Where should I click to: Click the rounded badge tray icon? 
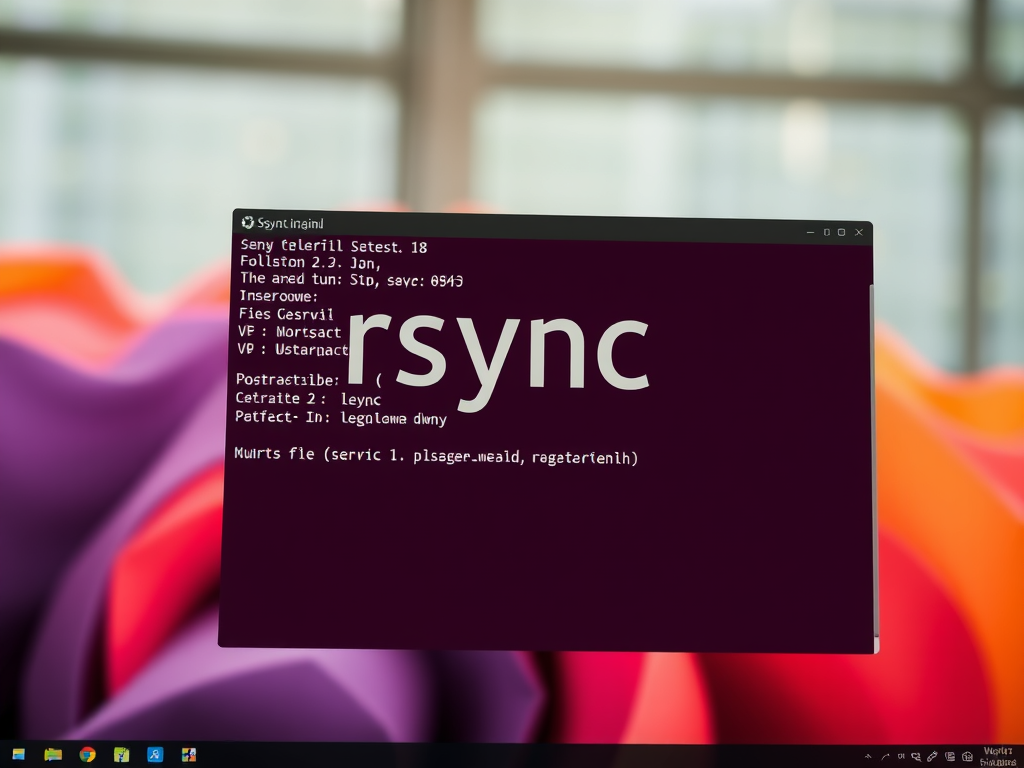pyautogui.click(x=967, y=756)
